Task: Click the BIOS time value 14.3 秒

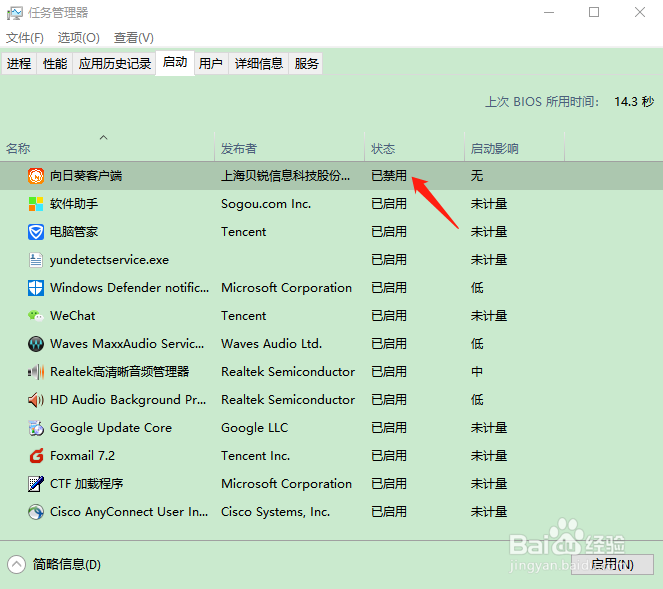Action: tap(634, 102)
